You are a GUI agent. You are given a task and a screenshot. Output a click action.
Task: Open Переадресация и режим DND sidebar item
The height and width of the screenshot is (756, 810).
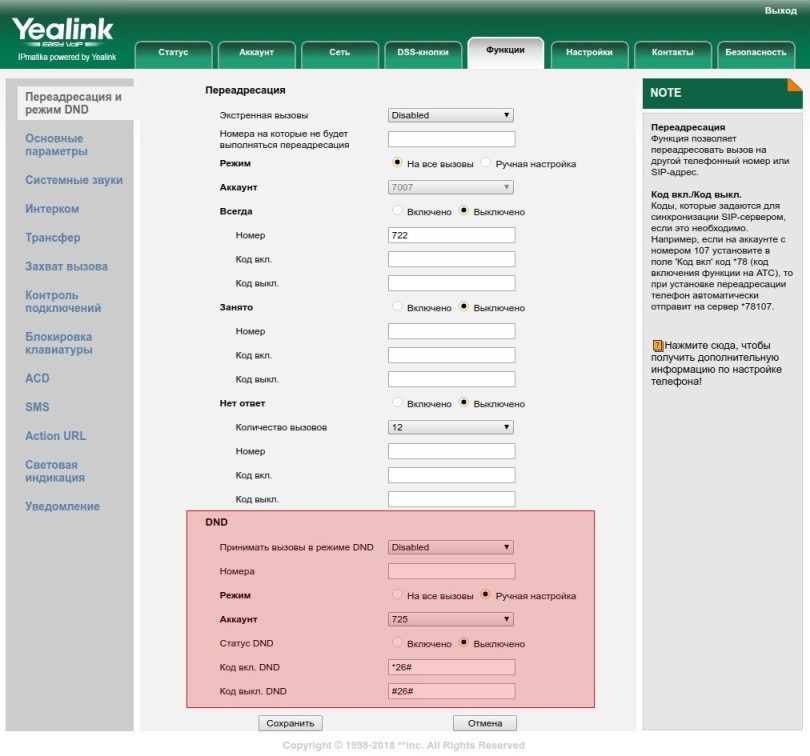point(73,103)
